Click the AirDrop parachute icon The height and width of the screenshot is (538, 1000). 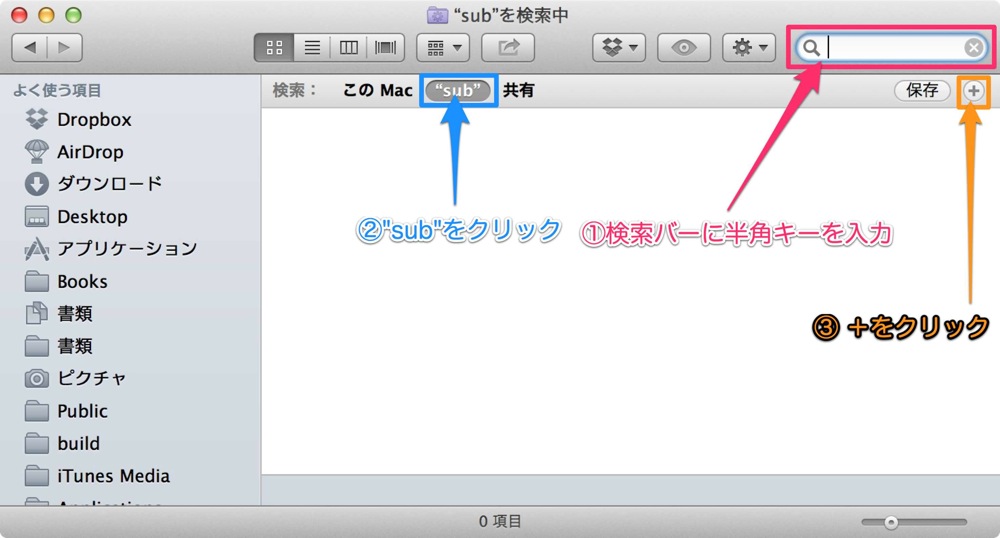pyautogui.click(x=36, y=152)
